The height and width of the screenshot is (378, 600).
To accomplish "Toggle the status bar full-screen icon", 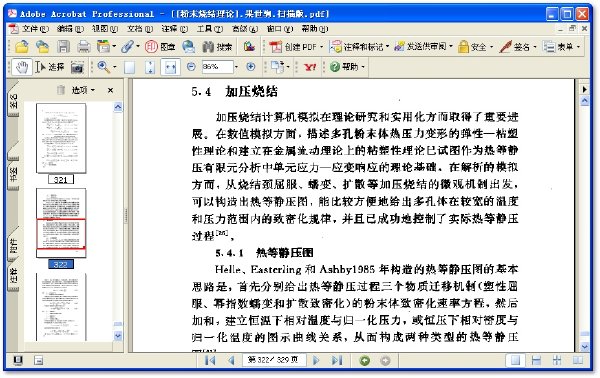I will tap(18, 360).
